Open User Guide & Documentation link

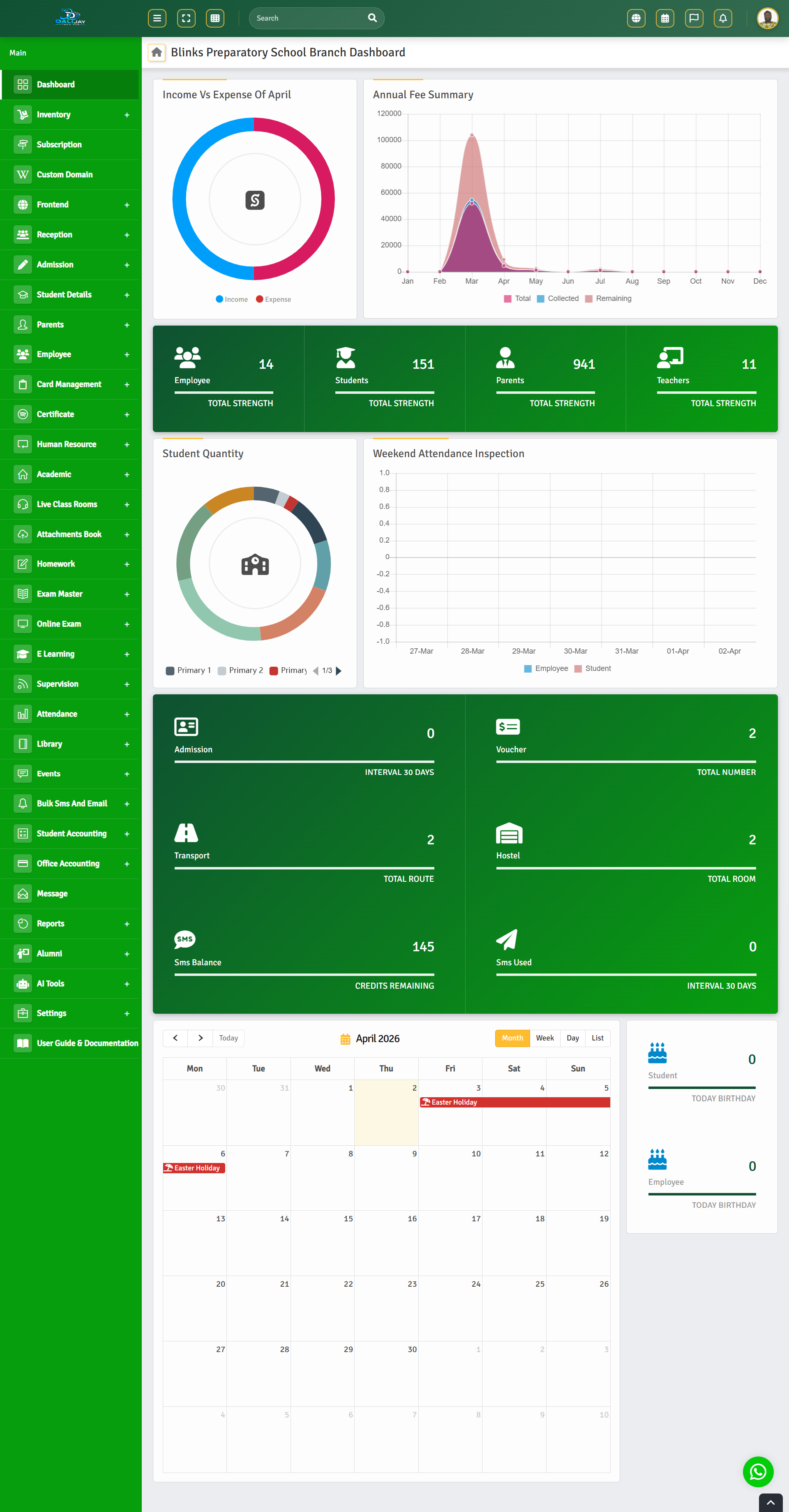coord(87,1043)
